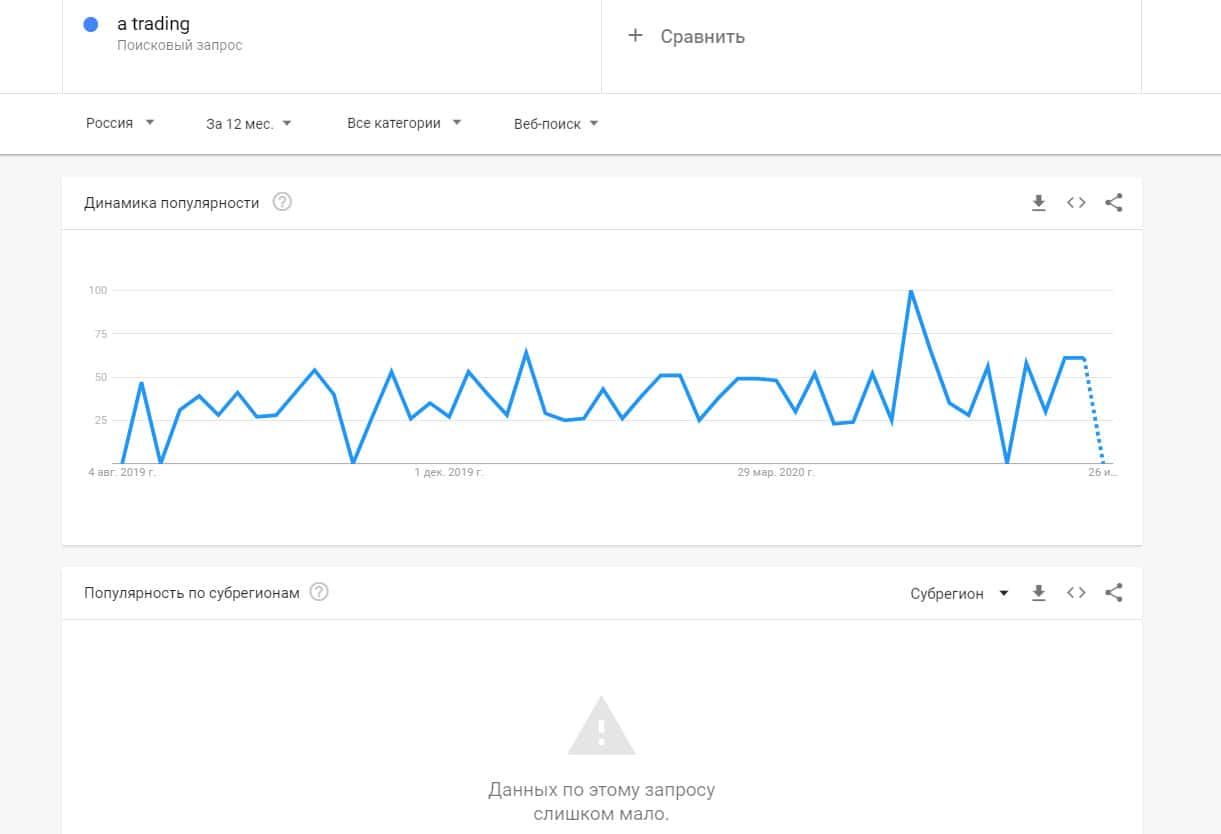Open help for Популярность по субрегионам
The image size is (1221, 834).
pos(319,593)
